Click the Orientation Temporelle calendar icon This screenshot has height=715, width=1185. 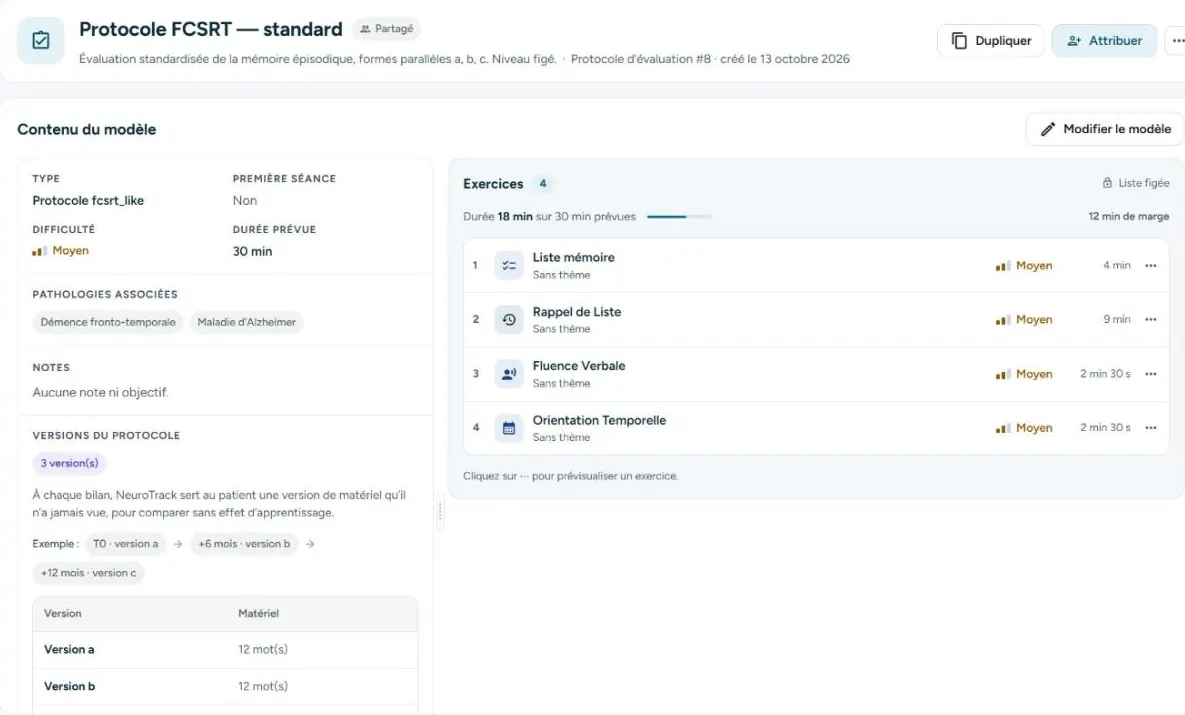point(509,428)
